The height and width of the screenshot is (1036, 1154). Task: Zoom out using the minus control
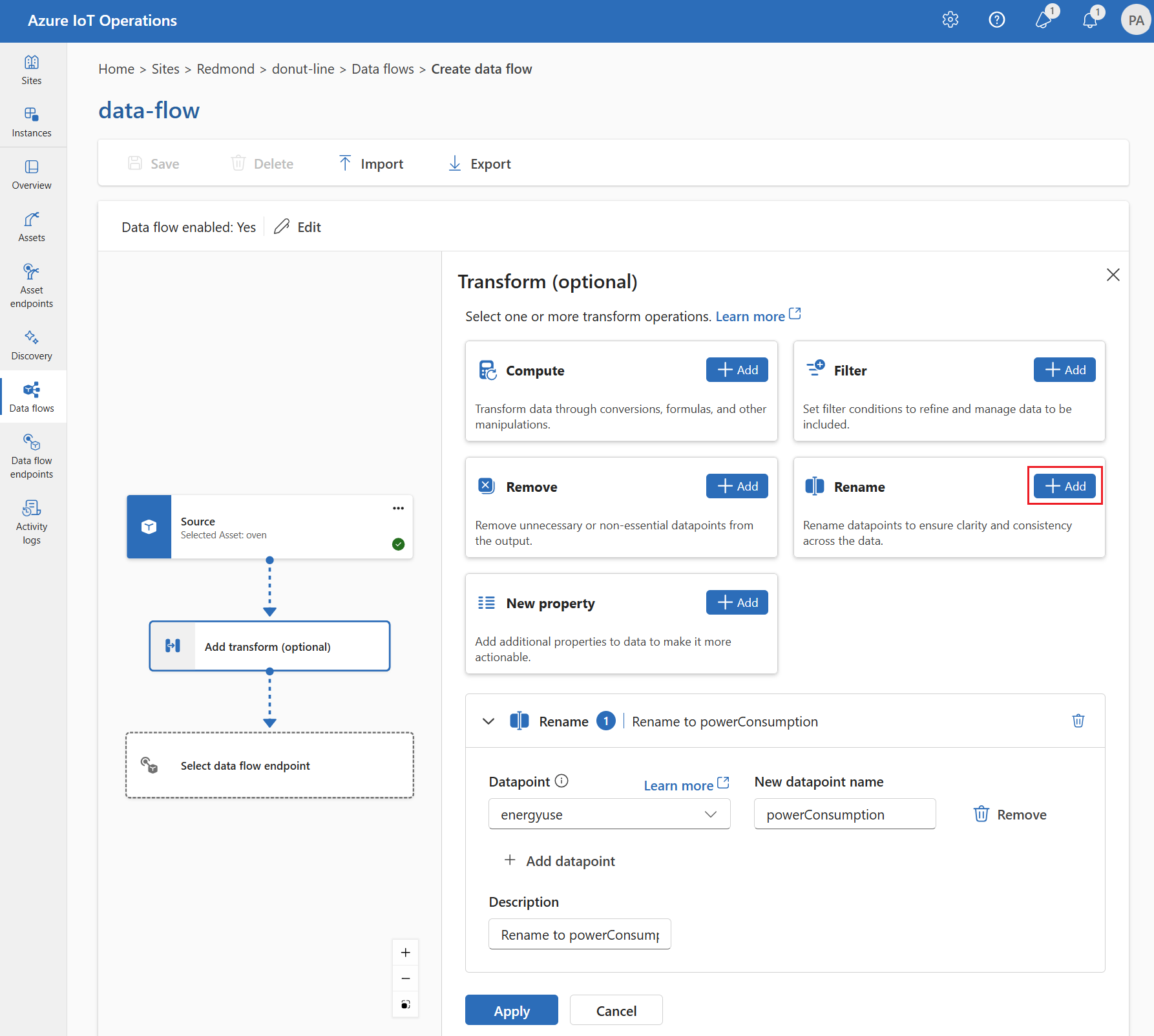[406, 978]
